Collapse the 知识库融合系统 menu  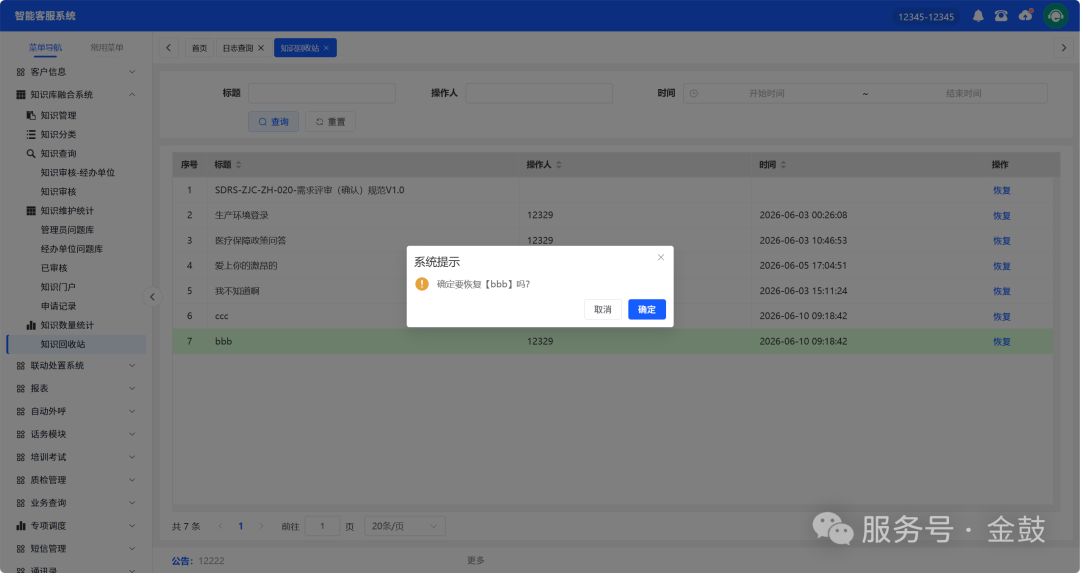click(76, 94)
